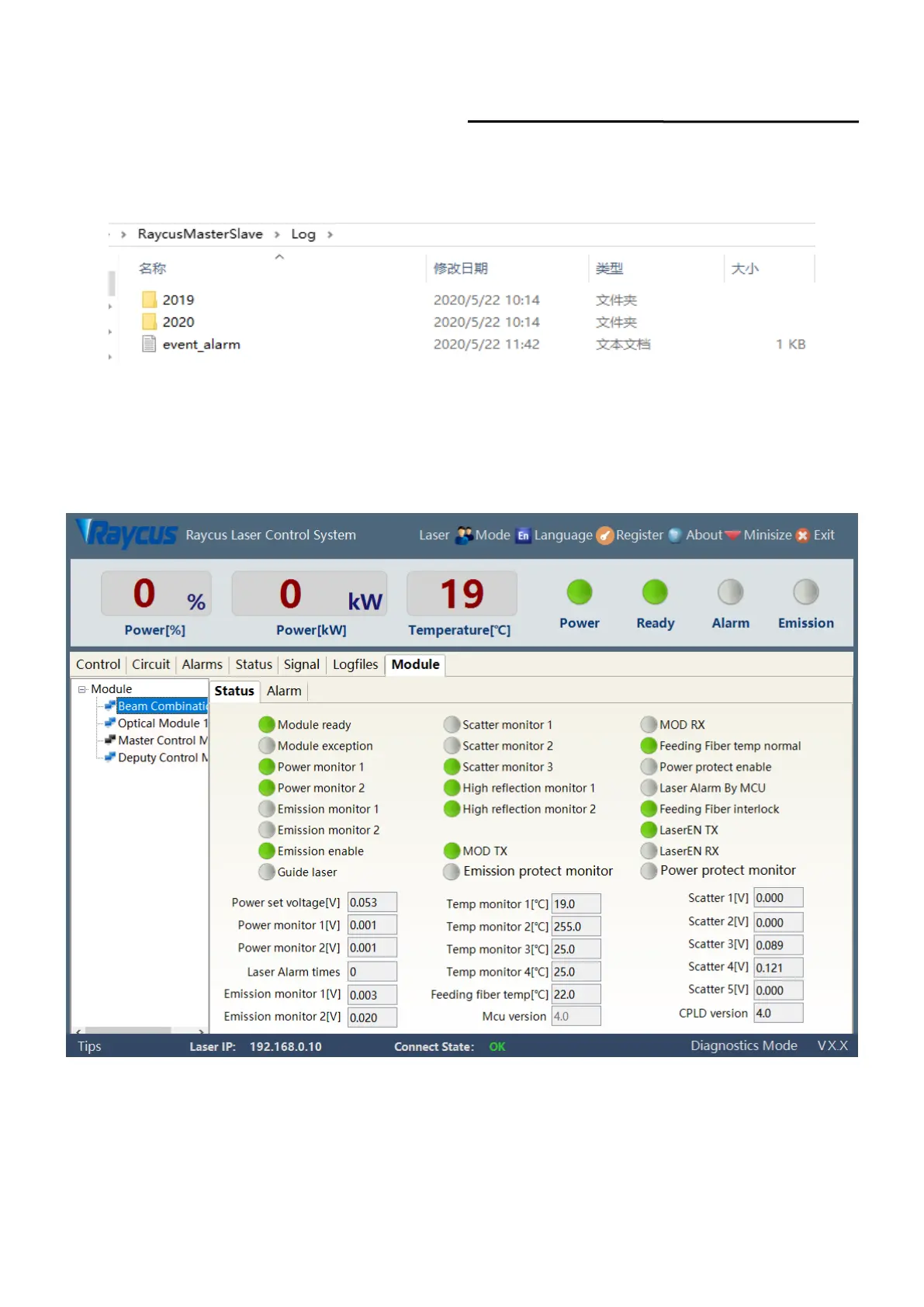Click the green Ready indicator lamp

[655, 592]
